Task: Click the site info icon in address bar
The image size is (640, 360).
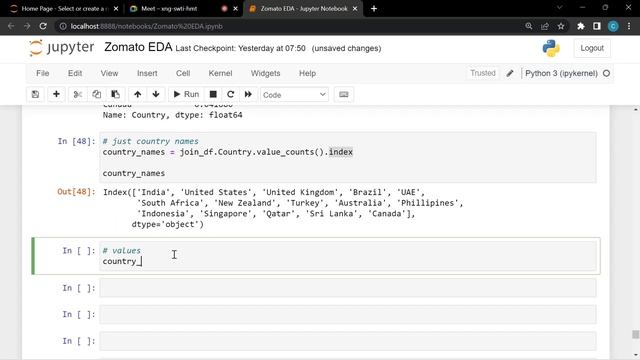Action: 63,26
